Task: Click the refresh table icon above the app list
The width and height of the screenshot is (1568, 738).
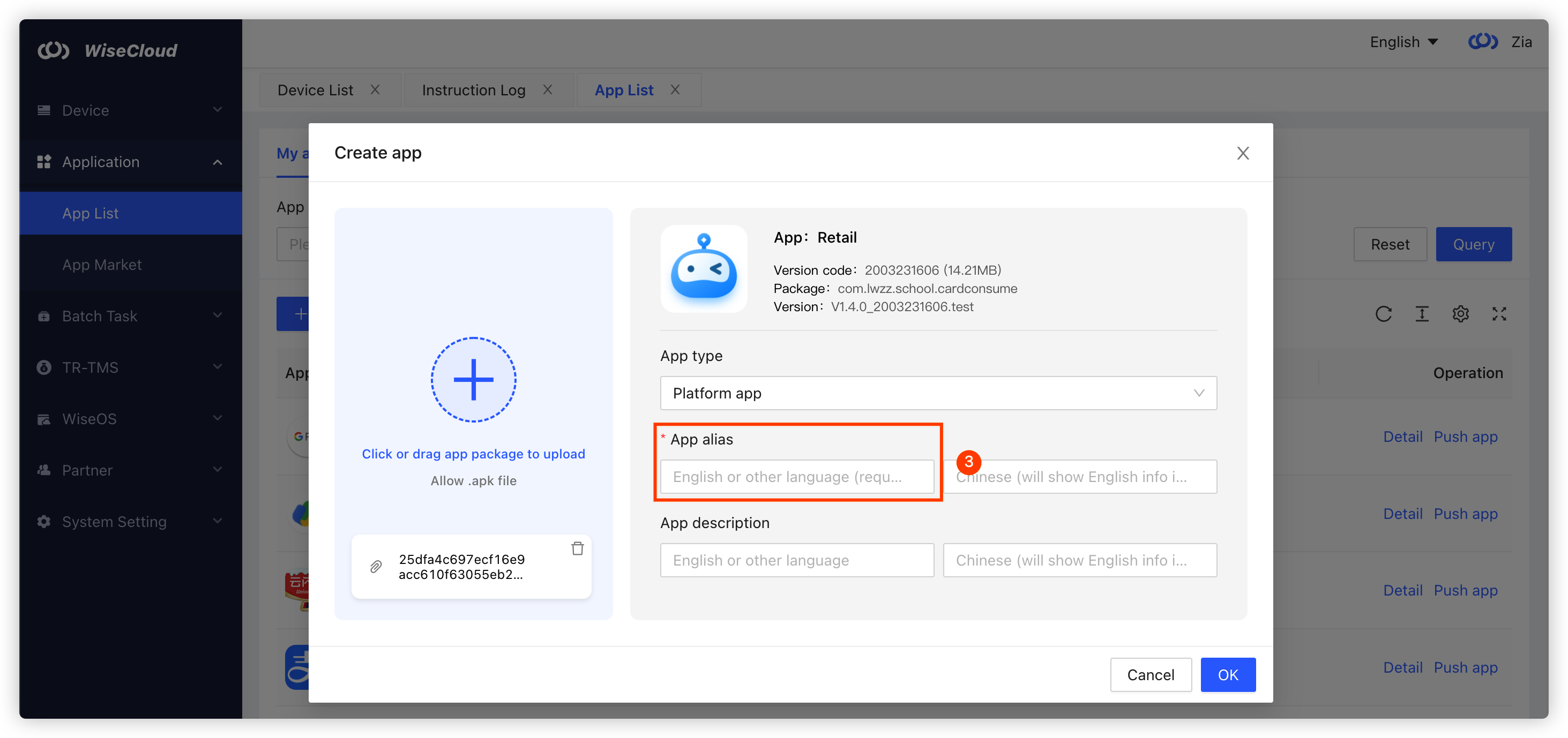Action: 1384,314
